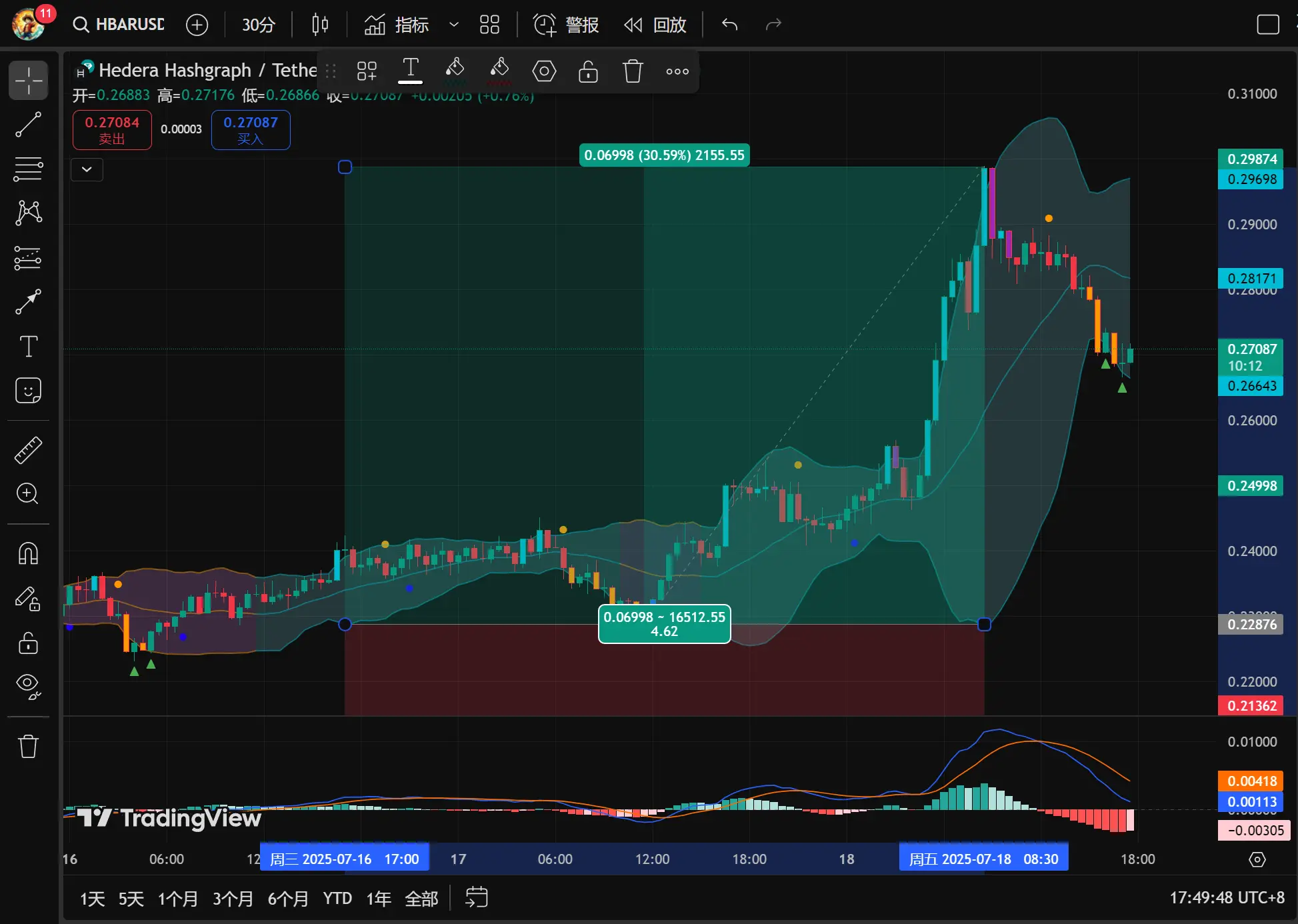Grab the floating toolbar drag handle

tap(331, 71)
